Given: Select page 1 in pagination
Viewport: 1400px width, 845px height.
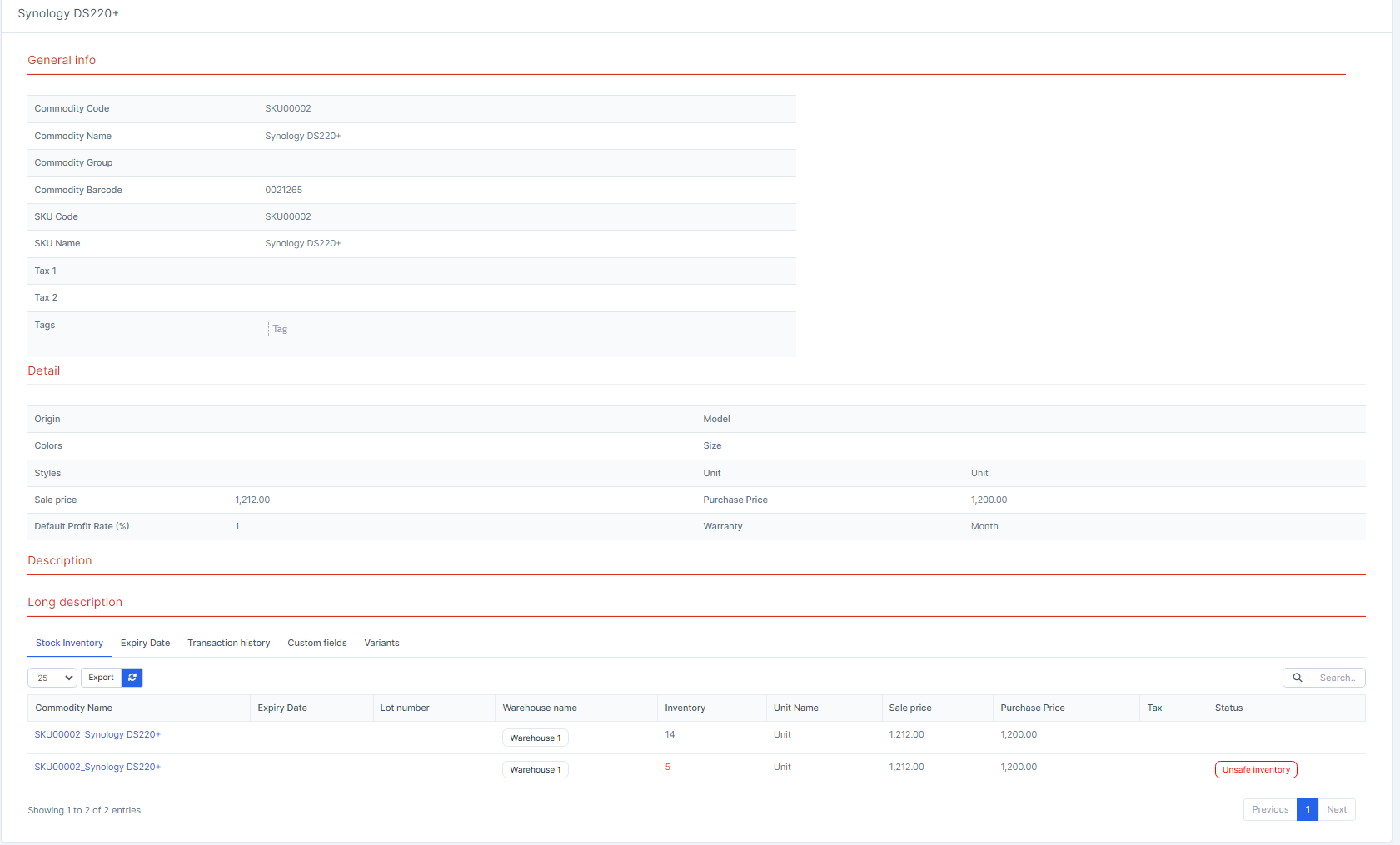Looking at the screenshot, I should tap(1307, 809).
